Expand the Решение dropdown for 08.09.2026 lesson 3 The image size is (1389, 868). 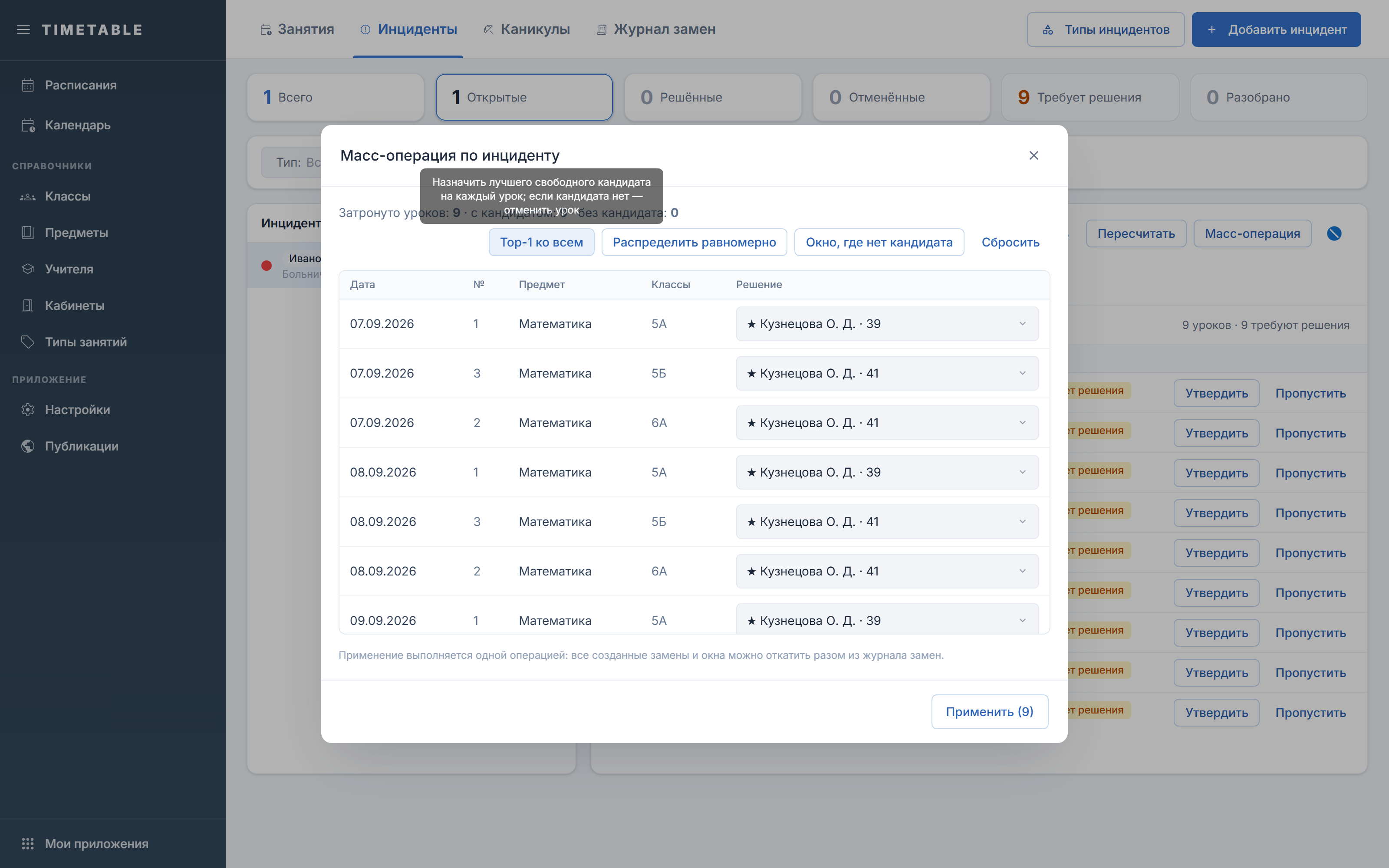coord(887,521)
